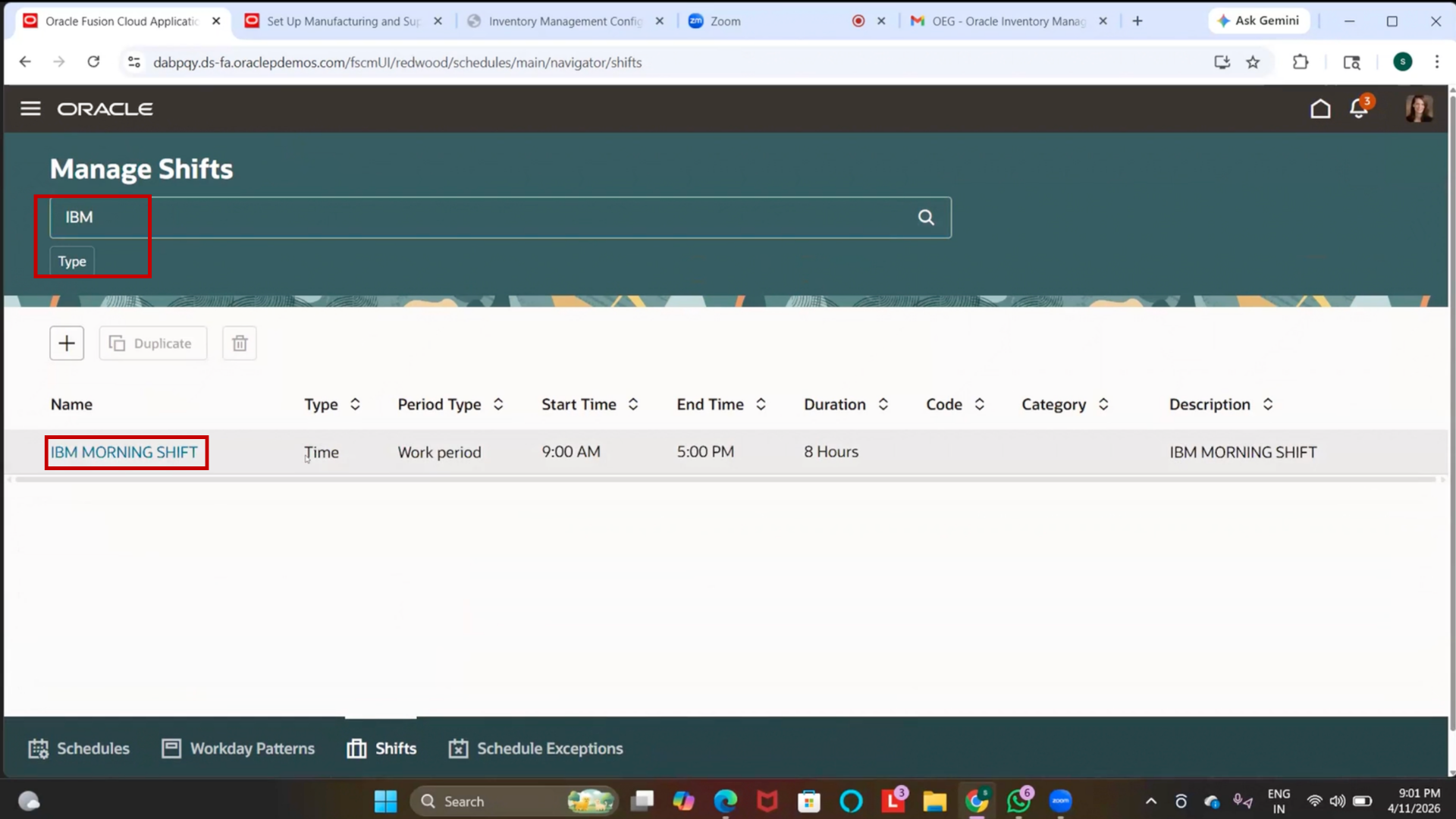Click the taskbar Search box
Viewport: 1456px width, 819px height.
[514, 801]
